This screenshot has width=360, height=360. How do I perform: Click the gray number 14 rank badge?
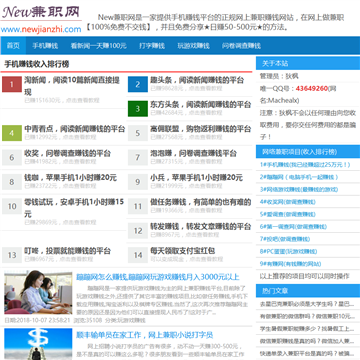tap(138, 255)
